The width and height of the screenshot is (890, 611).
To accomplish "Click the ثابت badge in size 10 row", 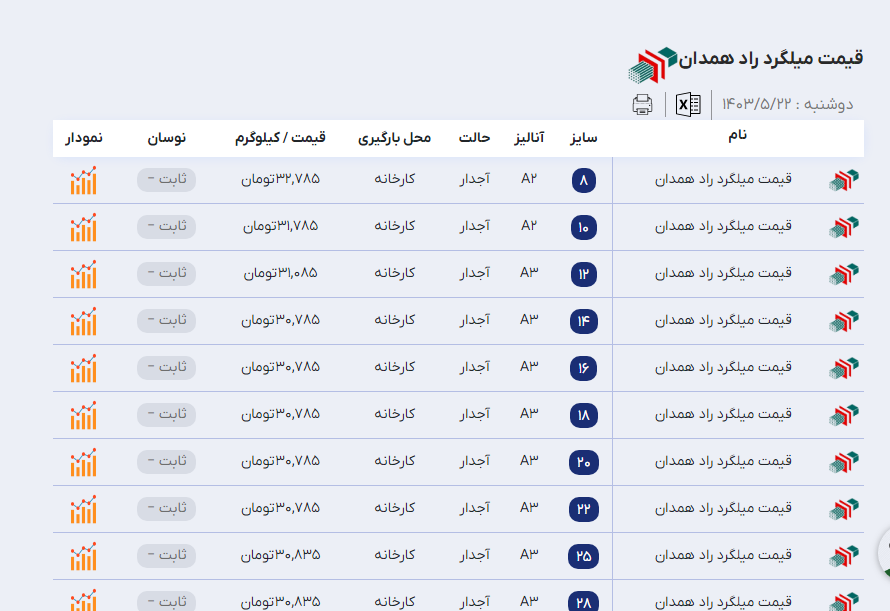I will pos(166,226).
